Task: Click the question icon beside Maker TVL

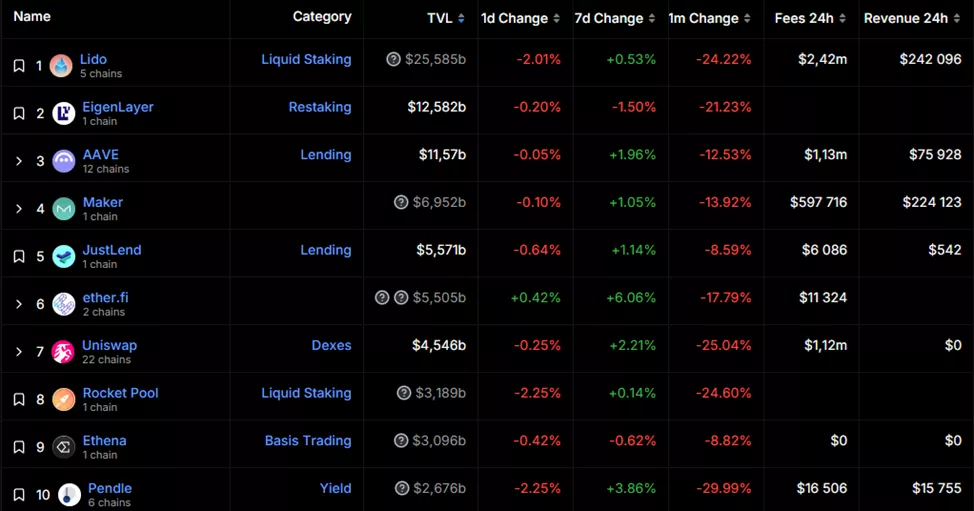Action: click(401, 203)
